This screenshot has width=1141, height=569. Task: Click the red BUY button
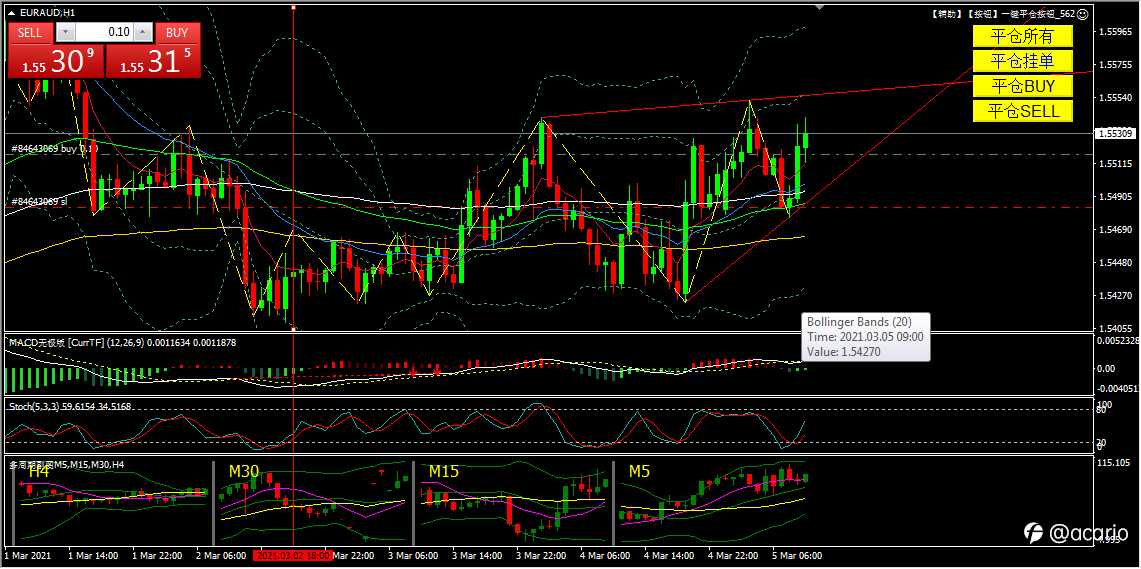[177, 32]
